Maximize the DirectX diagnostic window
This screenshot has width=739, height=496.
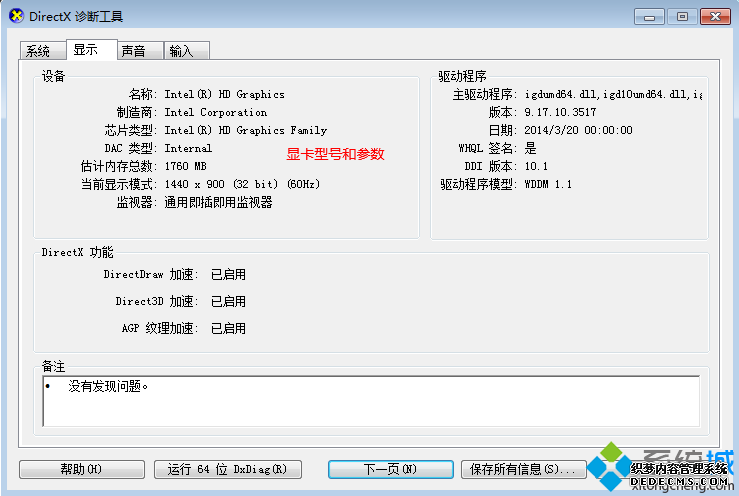coord(682,17)
